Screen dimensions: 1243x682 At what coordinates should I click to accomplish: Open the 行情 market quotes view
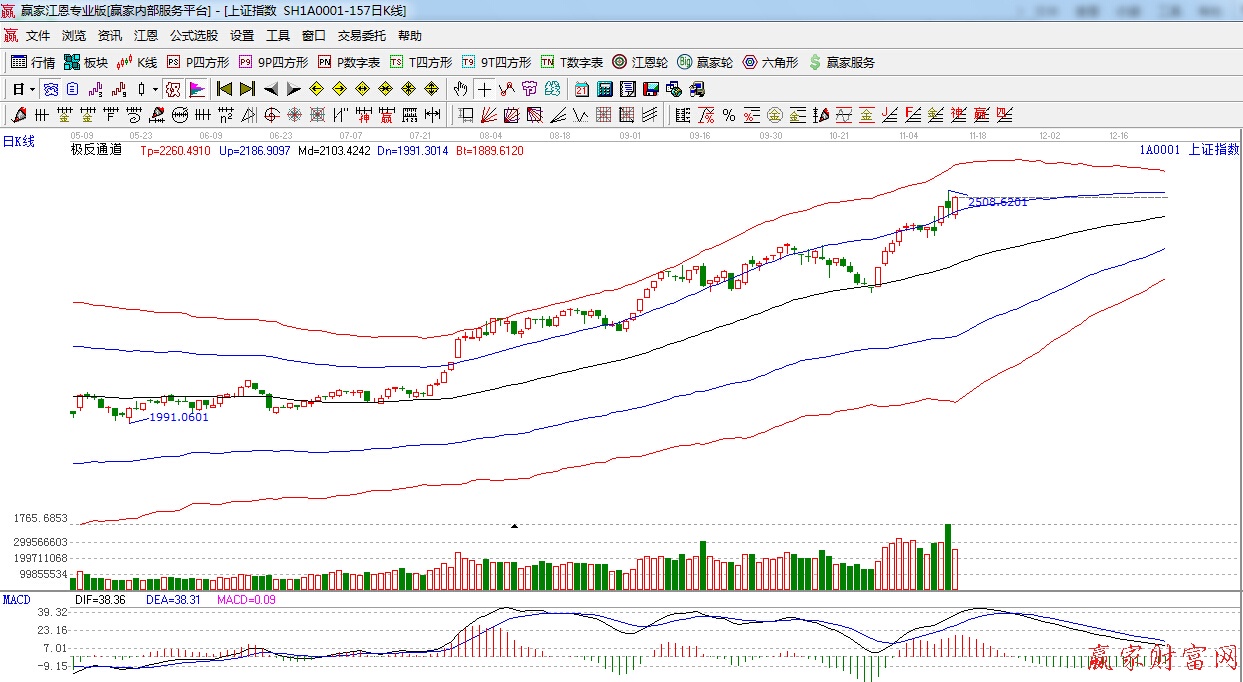(33, 62)
